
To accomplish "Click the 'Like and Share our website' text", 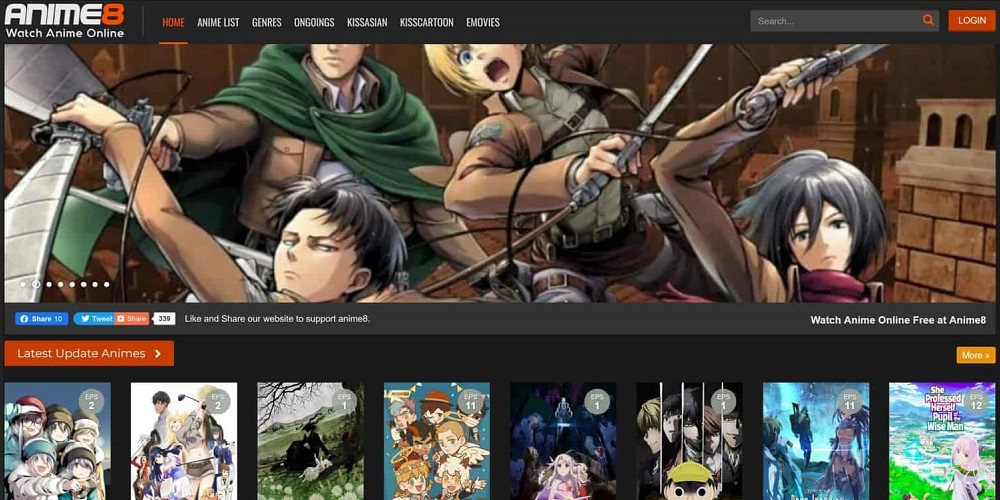I will point(277,319).
